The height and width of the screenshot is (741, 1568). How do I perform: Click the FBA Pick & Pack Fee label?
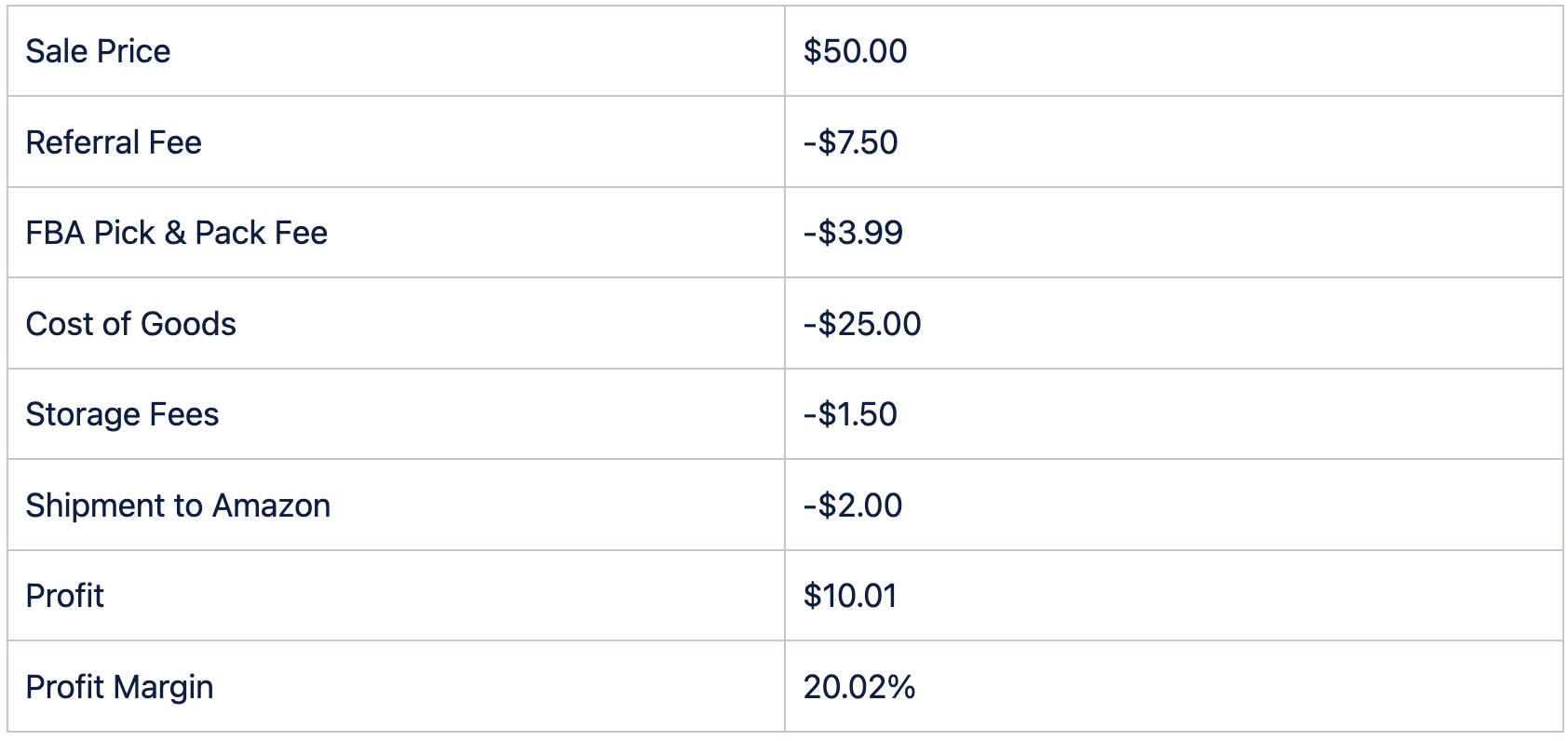pos(177,233)
